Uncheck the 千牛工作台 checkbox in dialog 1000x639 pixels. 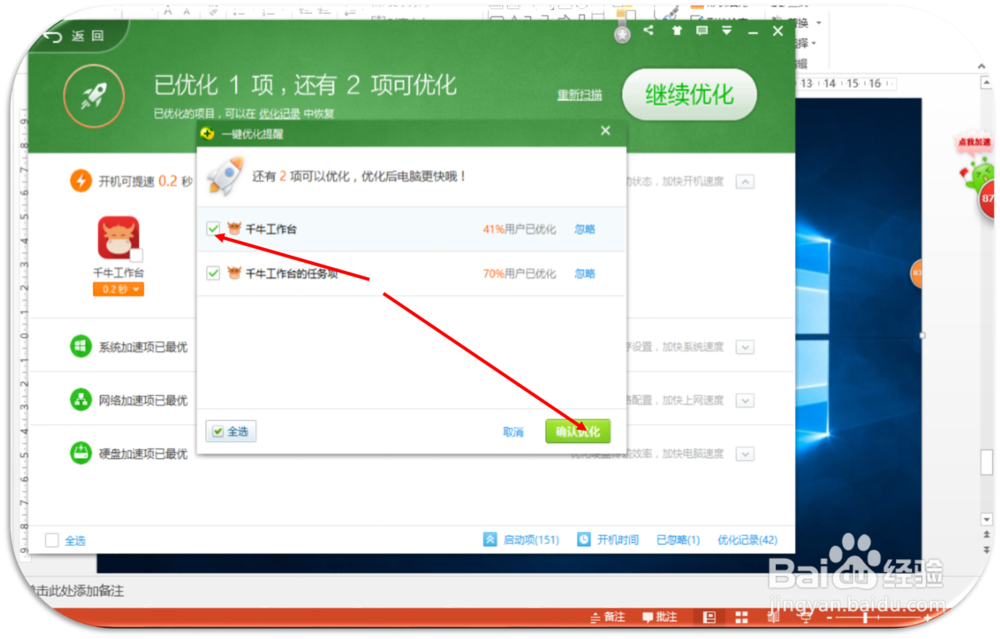click(213, 228)
